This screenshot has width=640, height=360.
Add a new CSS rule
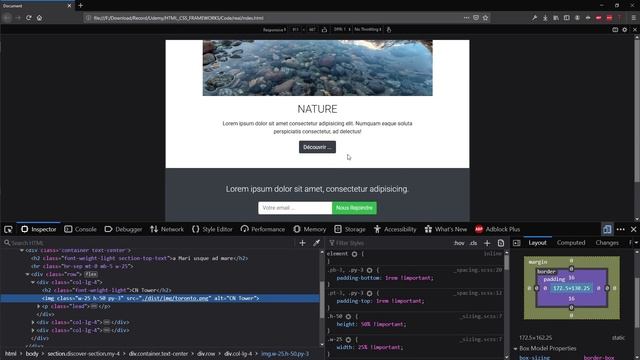pos(487,243)
